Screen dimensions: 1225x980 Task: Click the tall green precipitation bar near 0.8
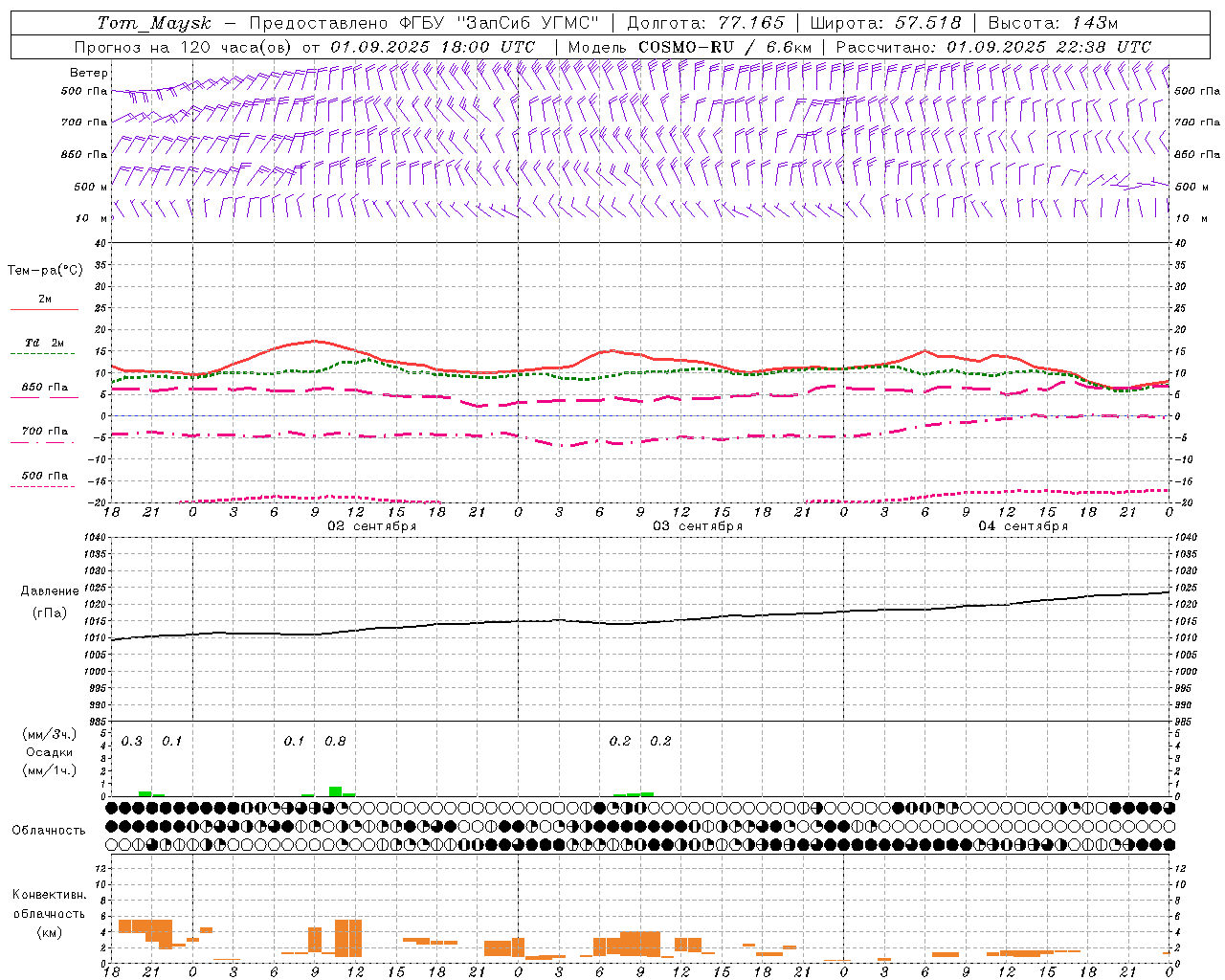tap(335, 791)
